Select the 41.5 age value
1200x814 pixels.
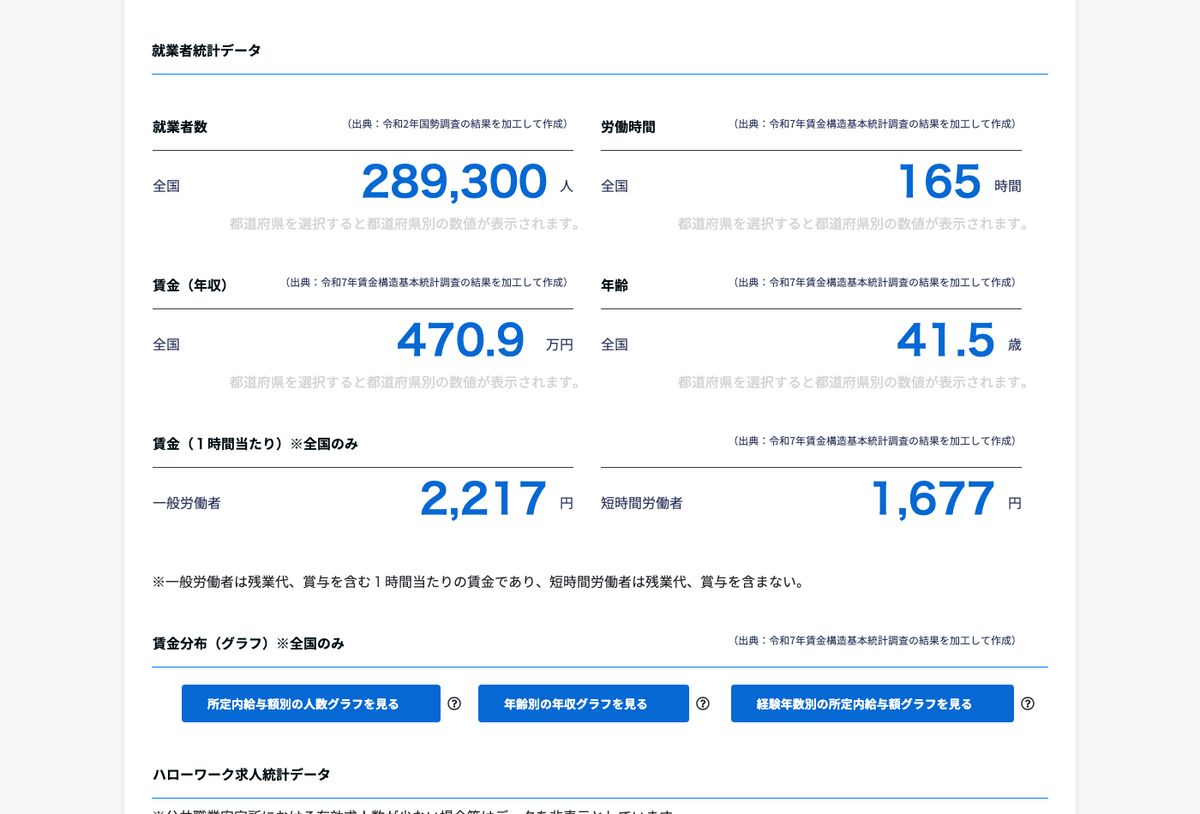[x=946, y=340]
